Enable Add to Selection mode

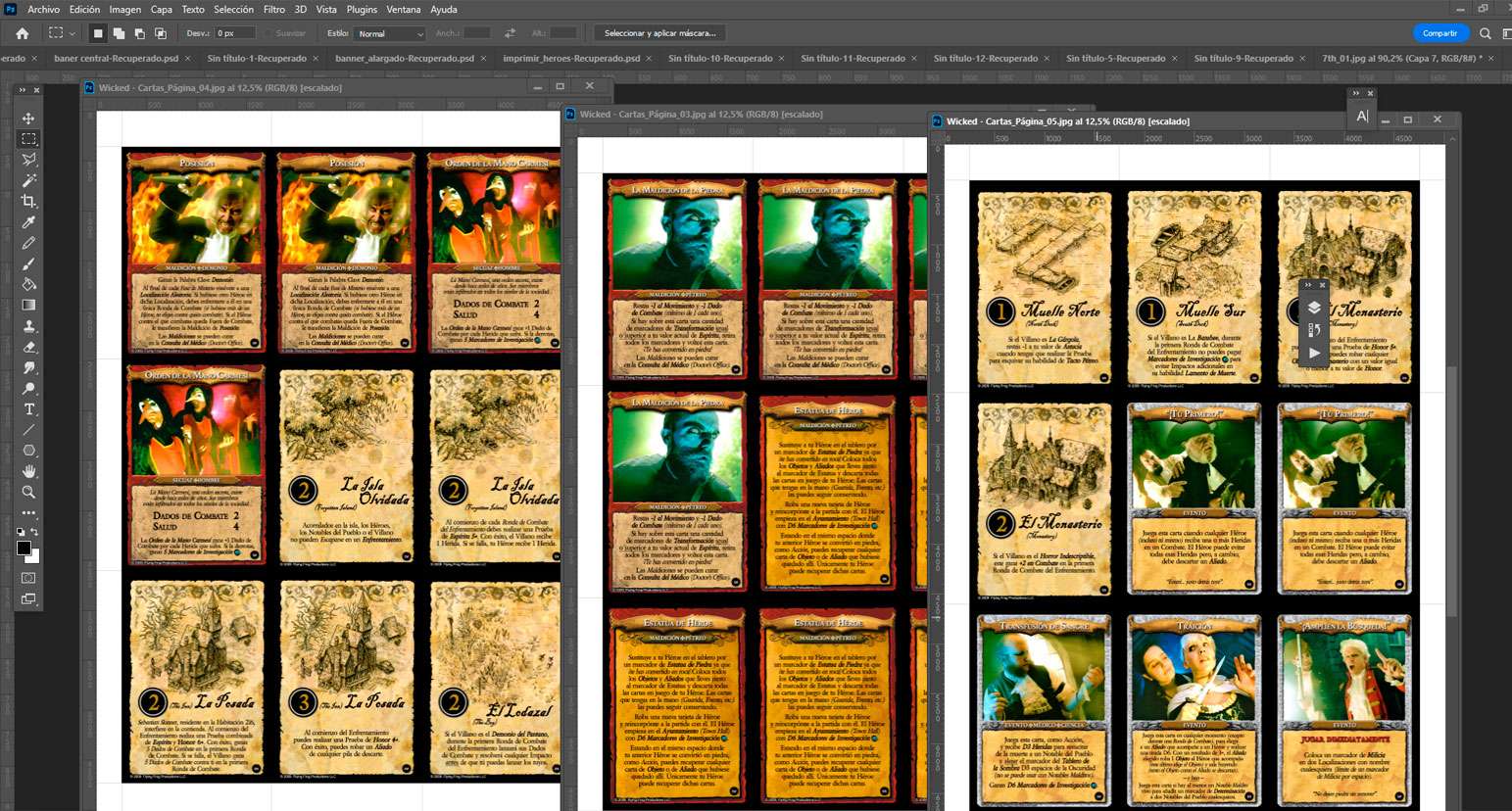click(x=119, y=33)
